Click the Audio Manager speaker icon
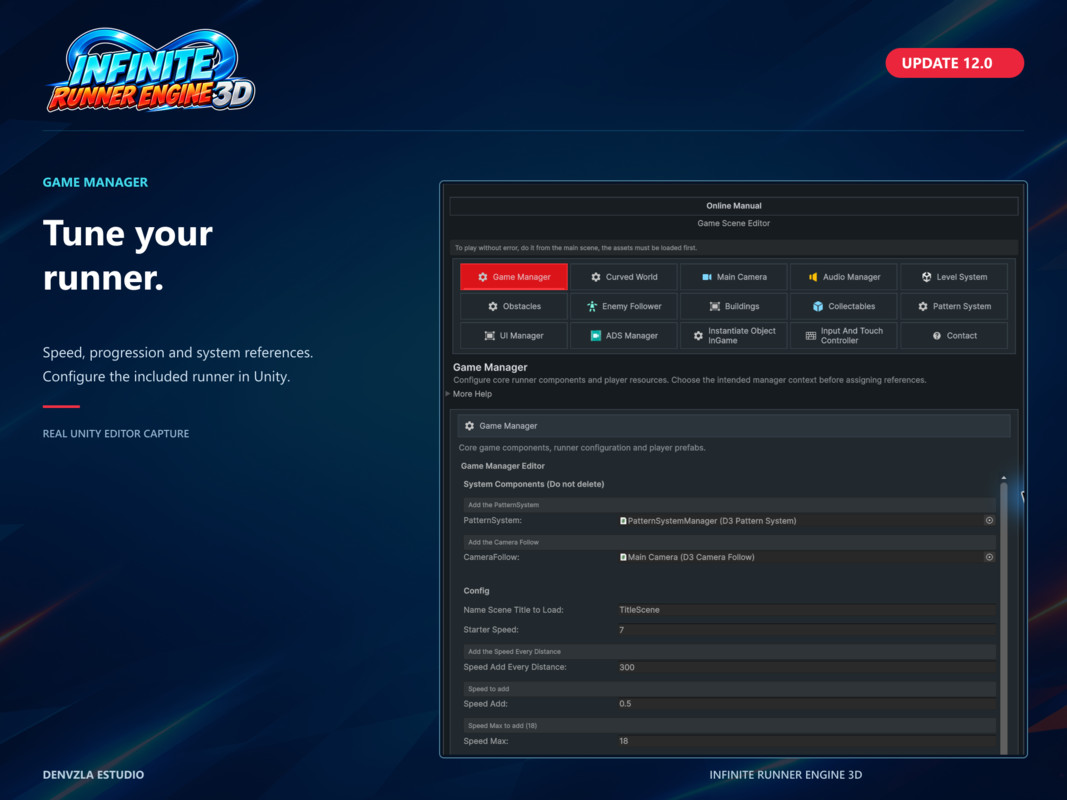 click(812, 277)
